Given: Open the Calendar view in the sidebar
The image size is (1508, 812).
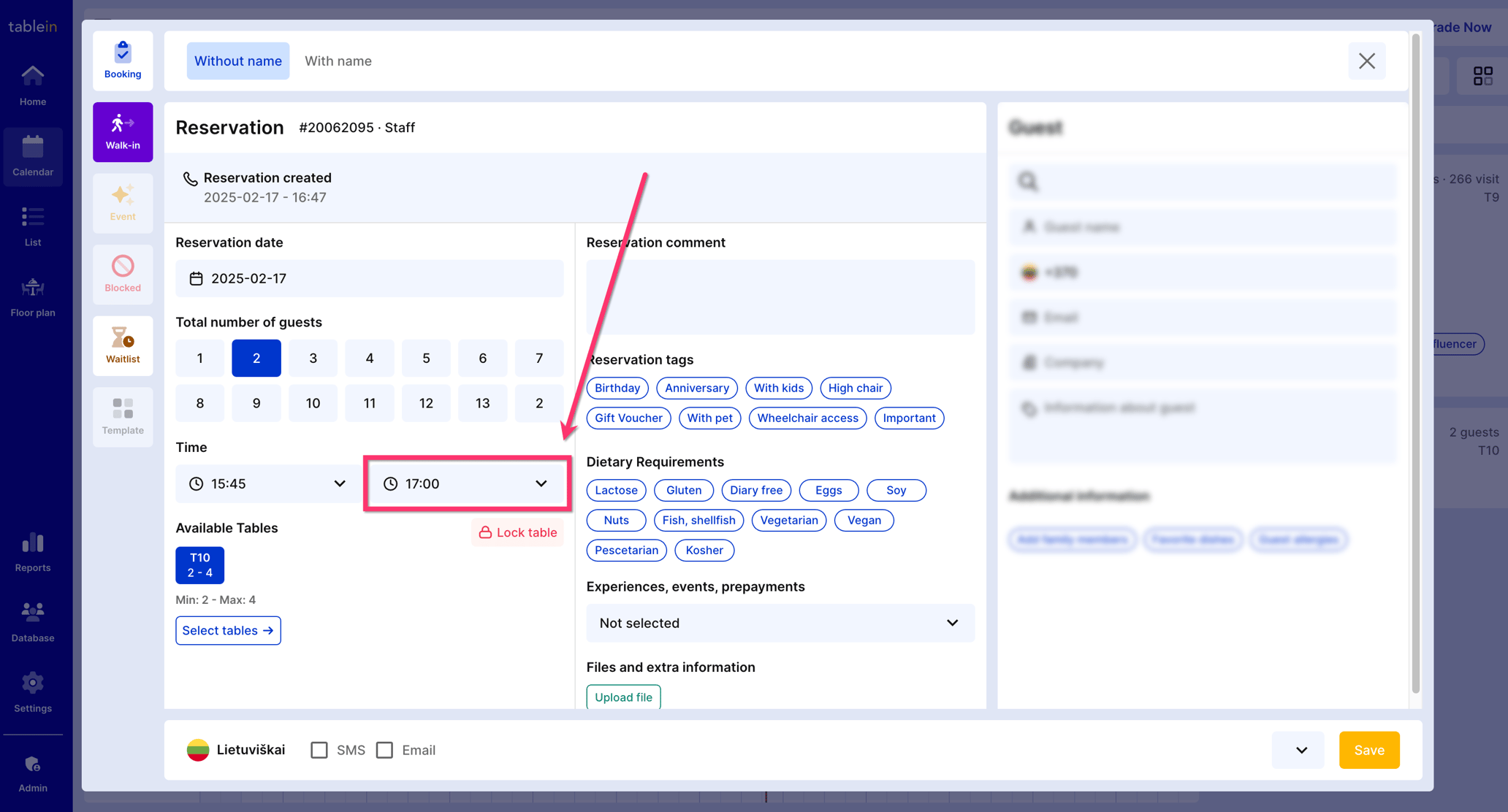Looking at the screenshot, I should pyautogui.click(x=33, y=156).
